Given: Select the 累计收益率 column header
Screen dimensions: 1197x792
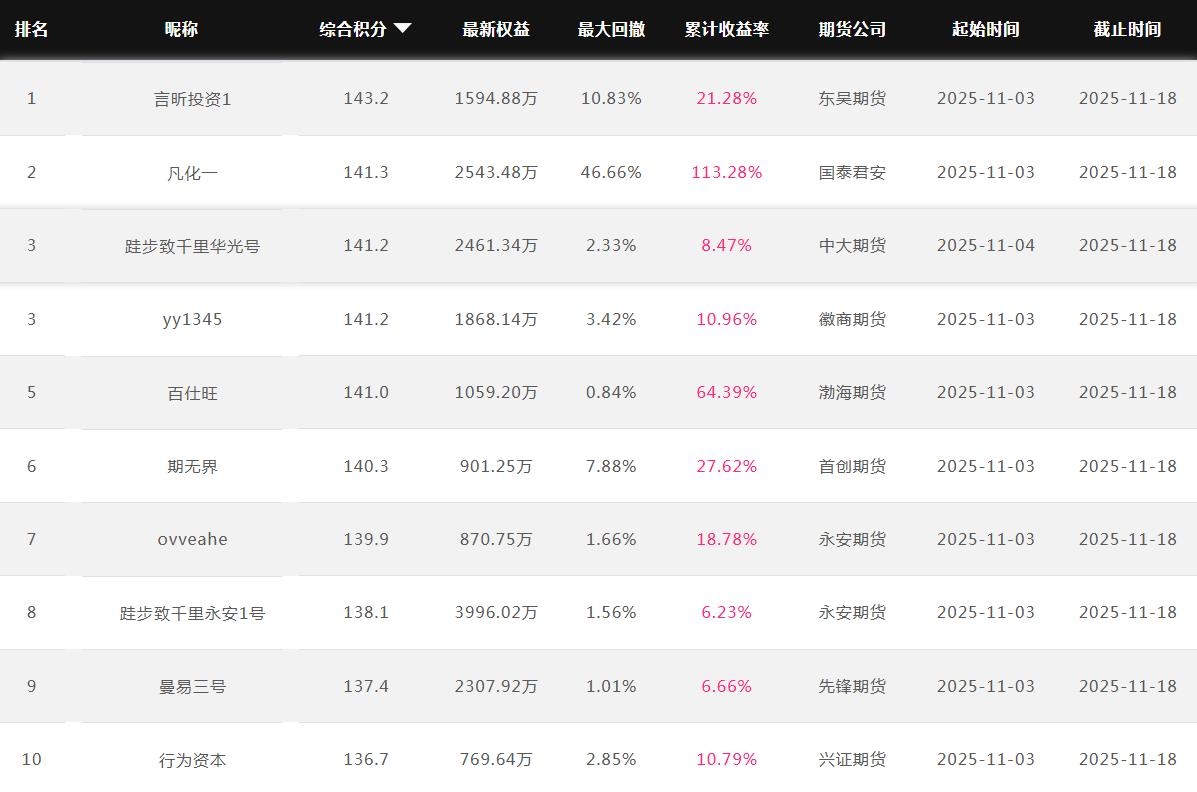Looking at the screenshot, I should [727, 29].
